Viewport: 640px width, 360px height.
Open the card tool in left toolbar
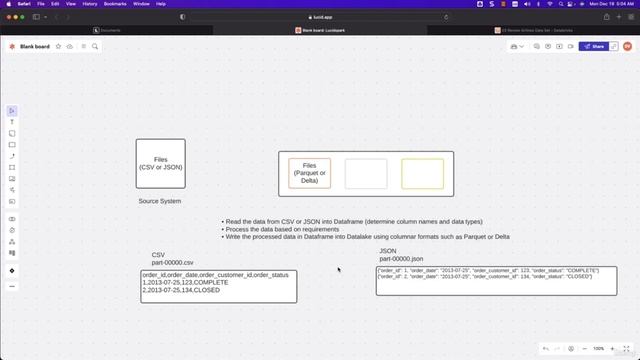tap(12, 201)
